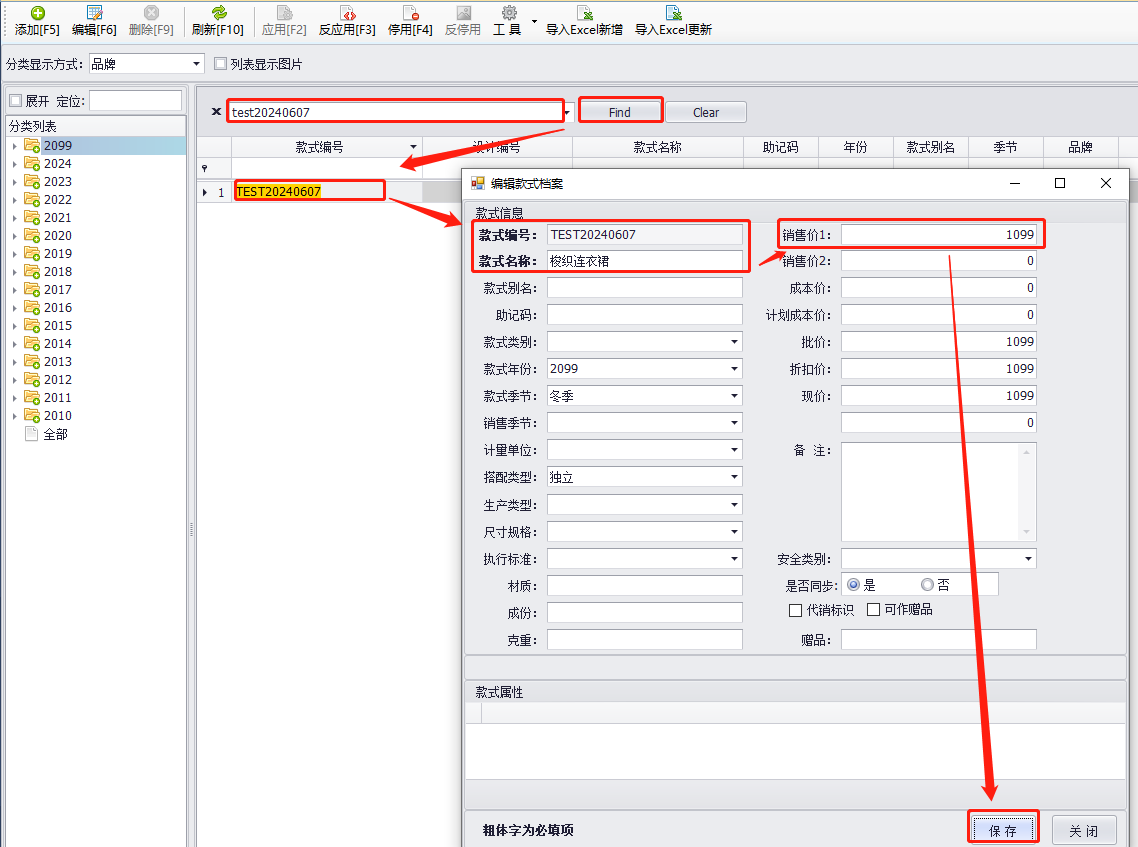This screenshot has height=847, width=1138.
Task: Click the Clear button
Action: pyautogui.click(x=705, y=112)
